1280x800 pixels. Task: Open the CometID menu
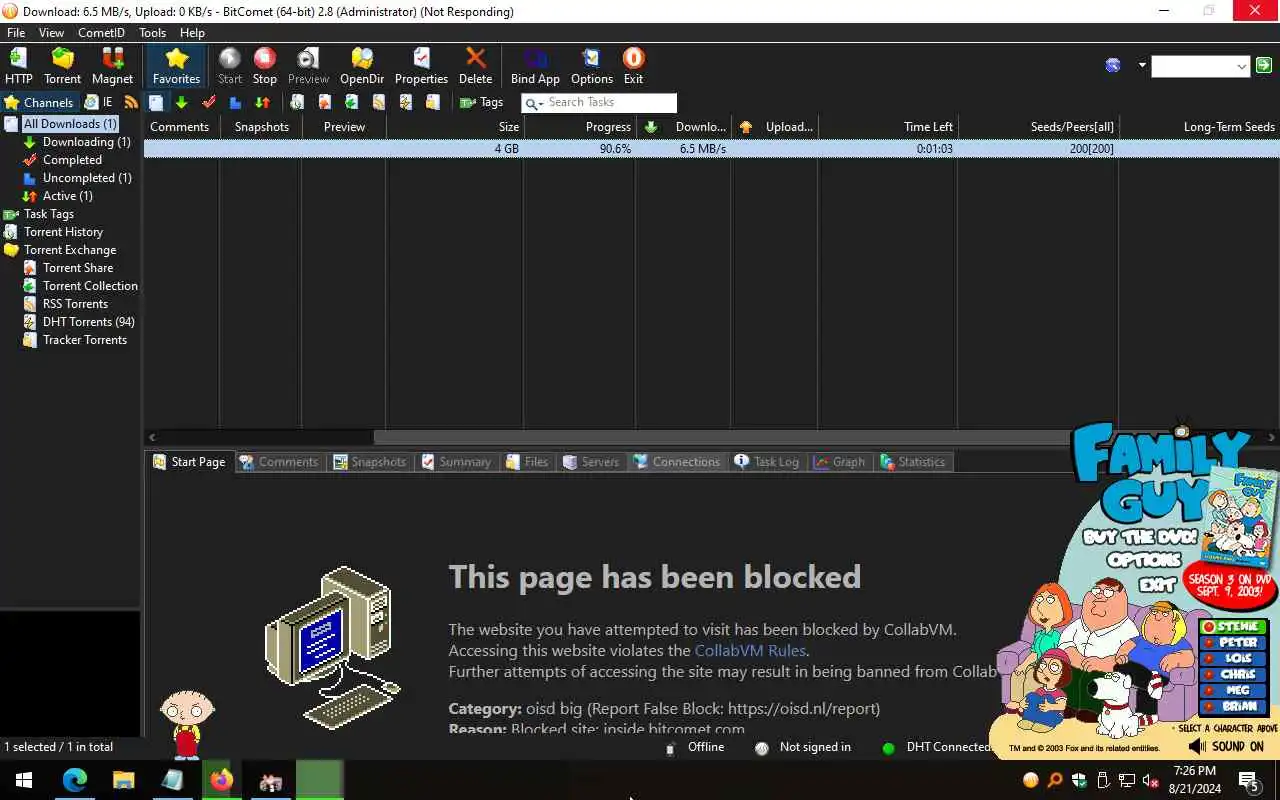tap(101, 33)
